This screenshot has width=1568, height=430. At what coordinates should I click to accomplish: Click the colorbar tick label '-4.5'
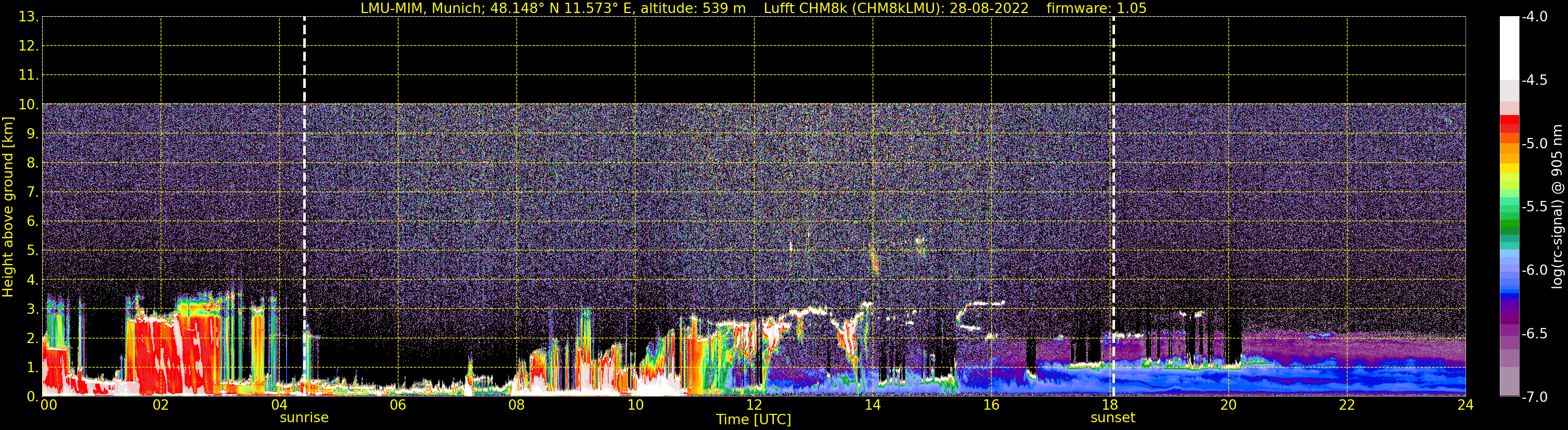pos(1535,80)
